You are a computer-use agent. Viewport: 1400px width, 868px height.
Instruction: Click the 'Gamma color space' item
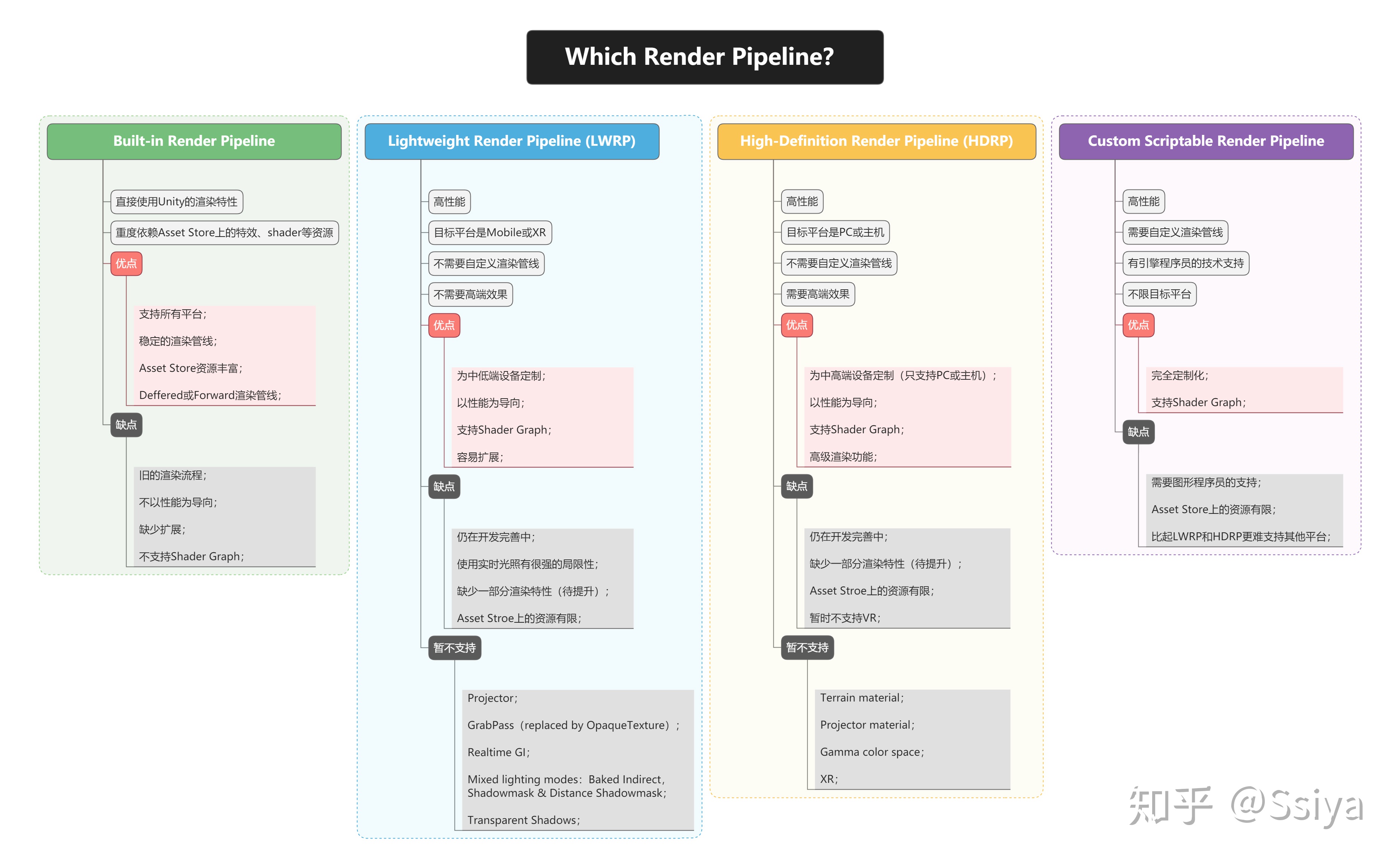pos(871,752)
